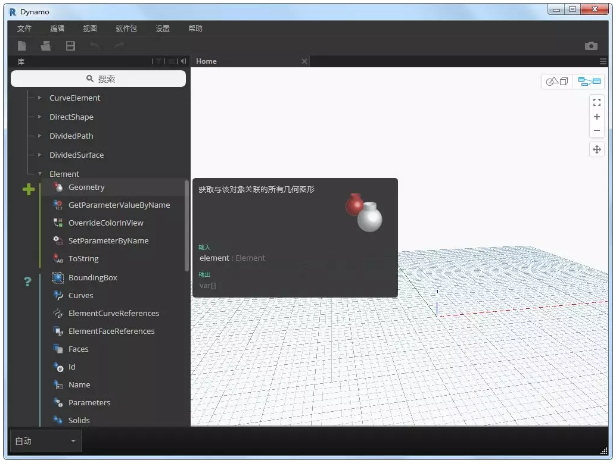The image size is (616, 468).
Task: Click the Id node icon
Action: (58, 367)
